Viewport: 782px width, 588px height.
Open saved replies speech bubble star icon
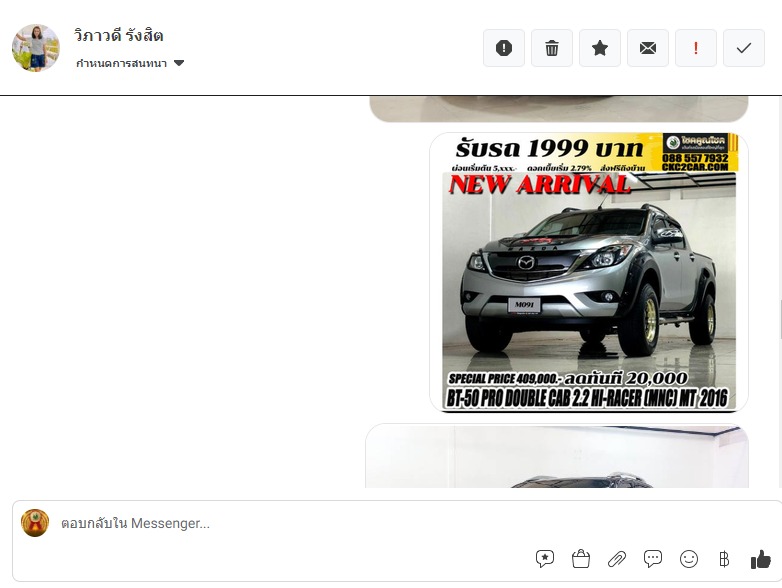click(x=545, y=559)
